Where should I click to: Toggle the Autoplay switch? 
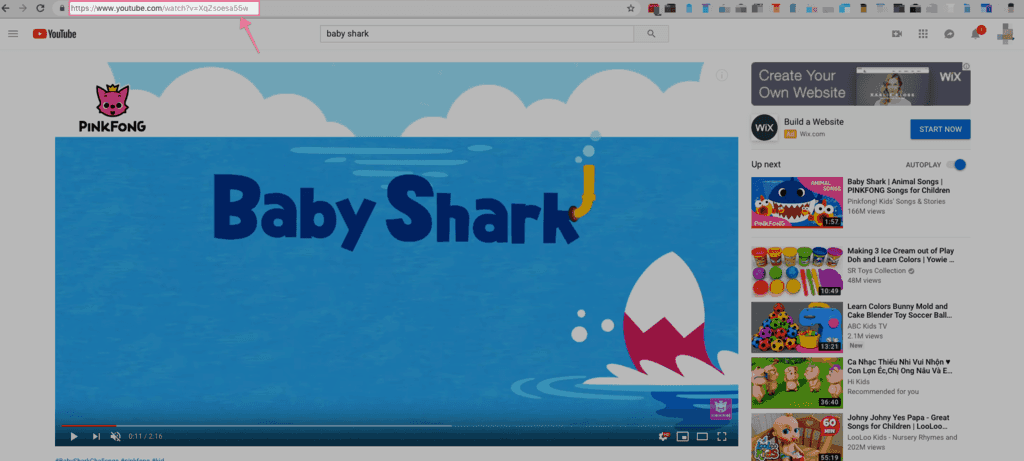[956, 165]
